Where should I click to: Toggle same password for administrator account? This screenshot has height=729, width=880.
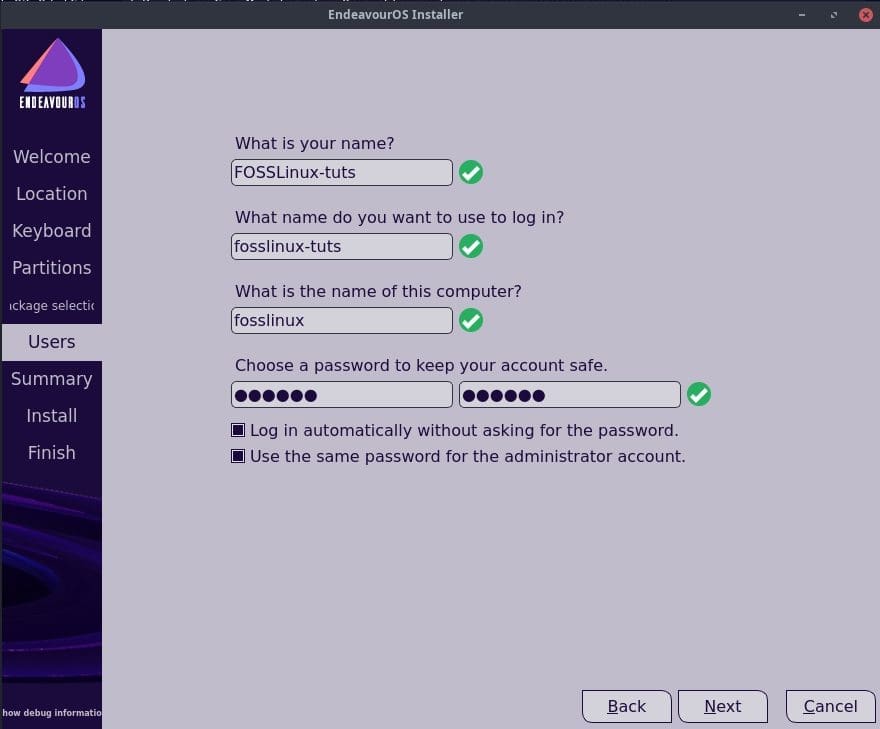click(238, 456)
